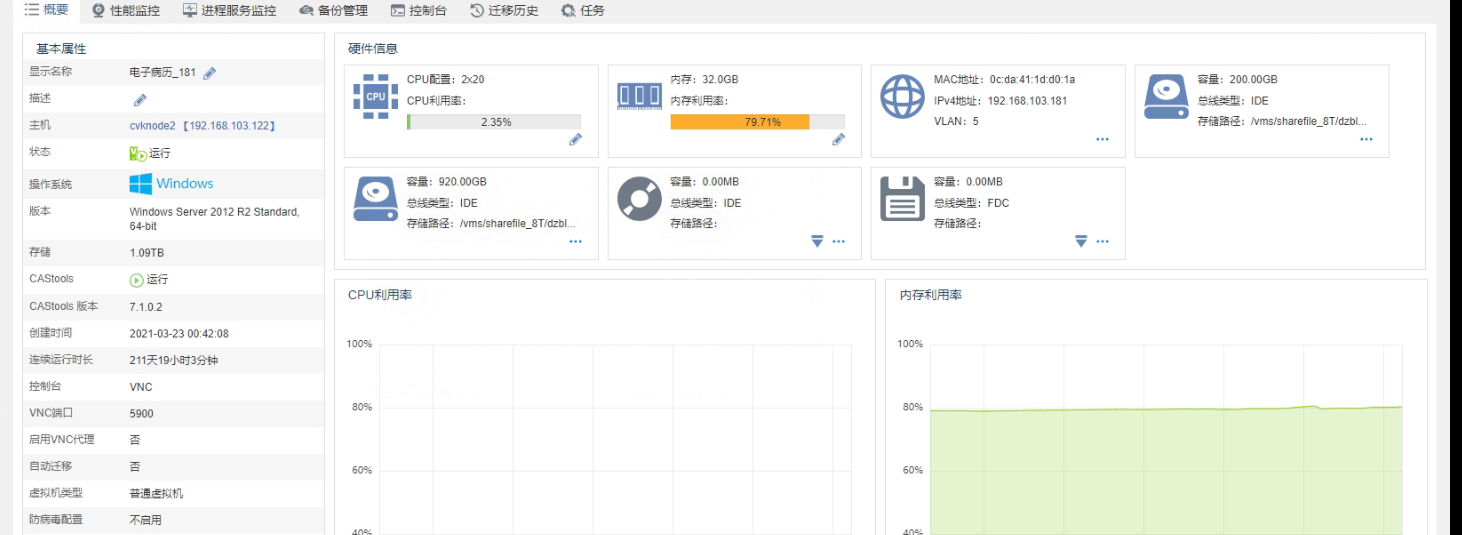
Task: Click the network globe icon
Action: click(x=902, y=96)
